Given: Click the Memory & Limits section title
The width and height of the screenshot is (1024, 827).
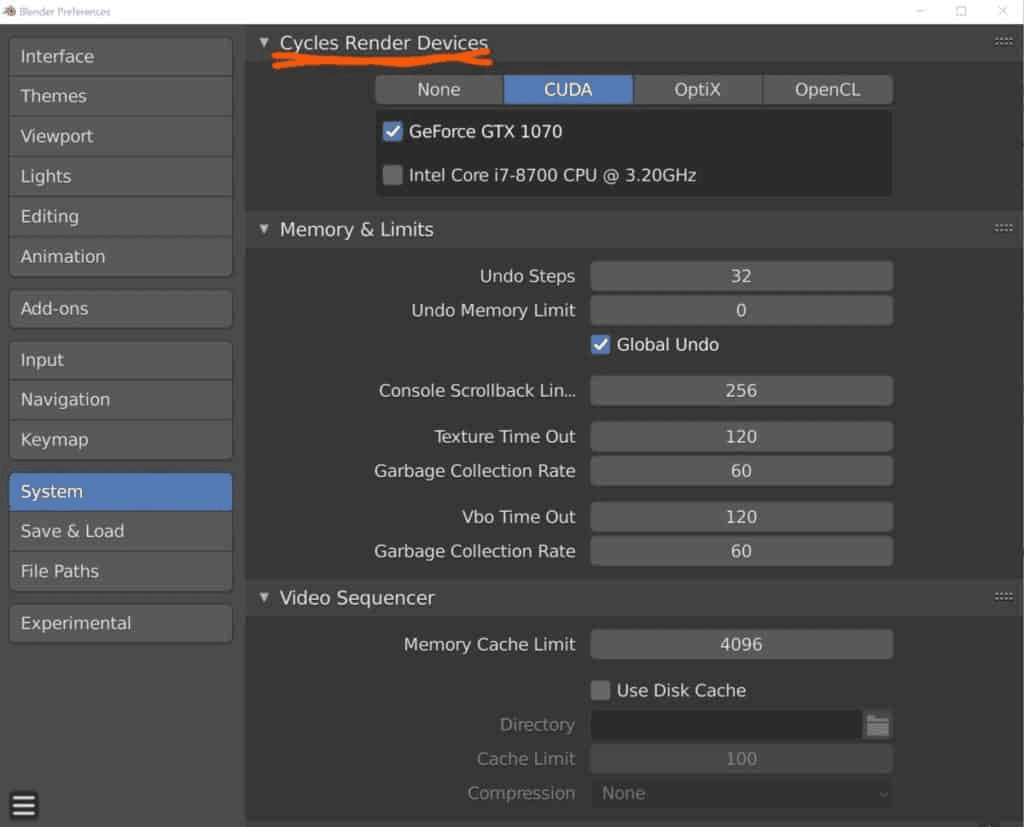Looking at the screenshot, I should tap(357, 230).
